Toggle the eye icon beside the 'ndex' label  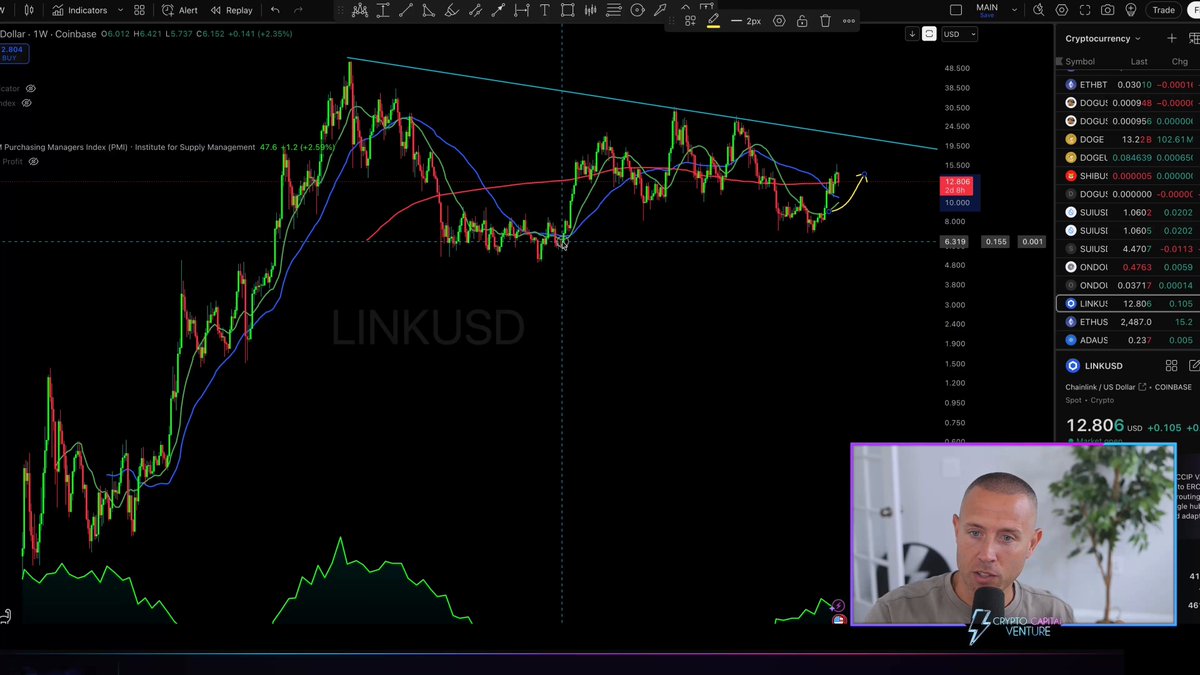click(27, 103)
